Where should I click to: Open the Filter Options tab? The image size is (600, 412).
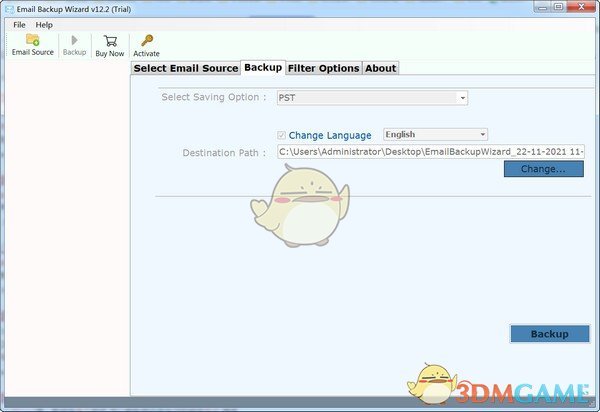pyautogui.click(x=323, y=68)
